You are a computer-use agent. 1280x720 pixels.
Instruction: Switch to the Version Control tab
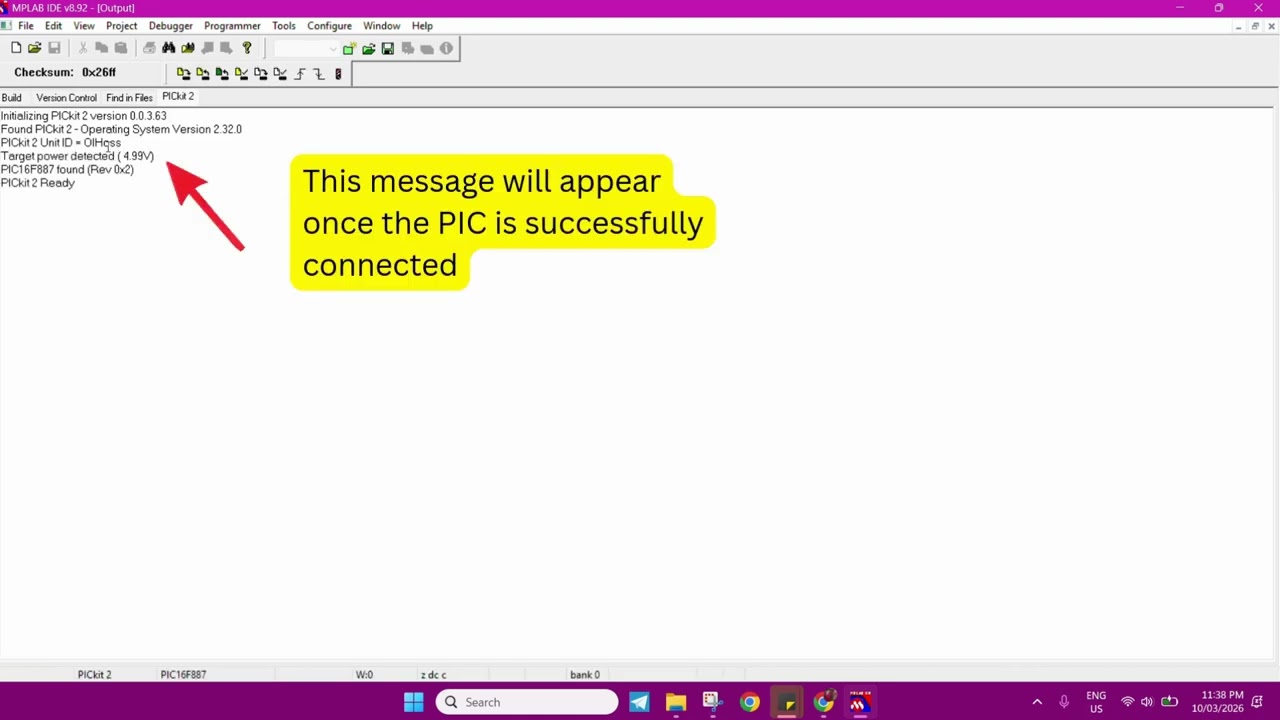point(67,98)
